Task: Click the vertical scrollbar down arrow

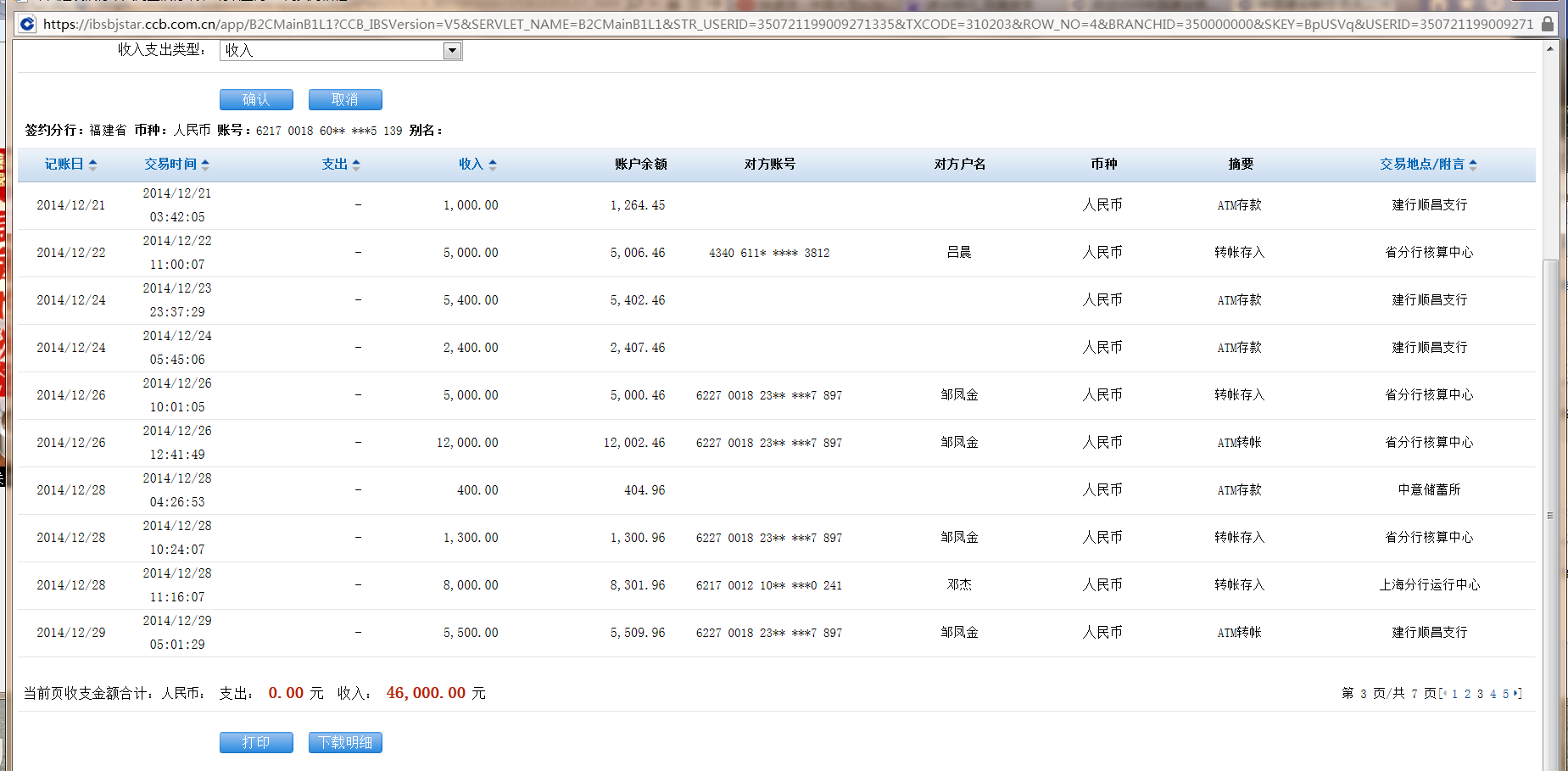Action: pos(1550,765)
